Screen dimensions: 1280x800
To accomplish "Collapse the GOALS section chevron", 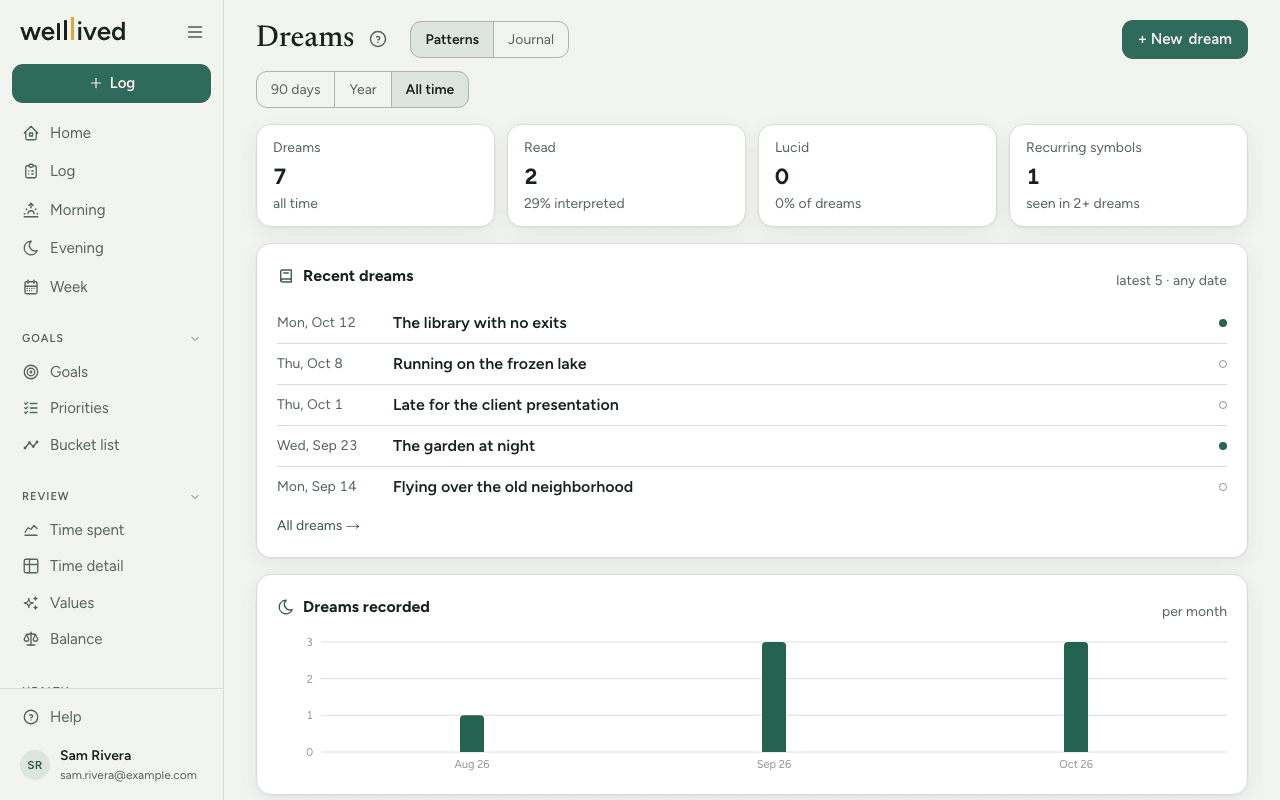I will [195, 338].
